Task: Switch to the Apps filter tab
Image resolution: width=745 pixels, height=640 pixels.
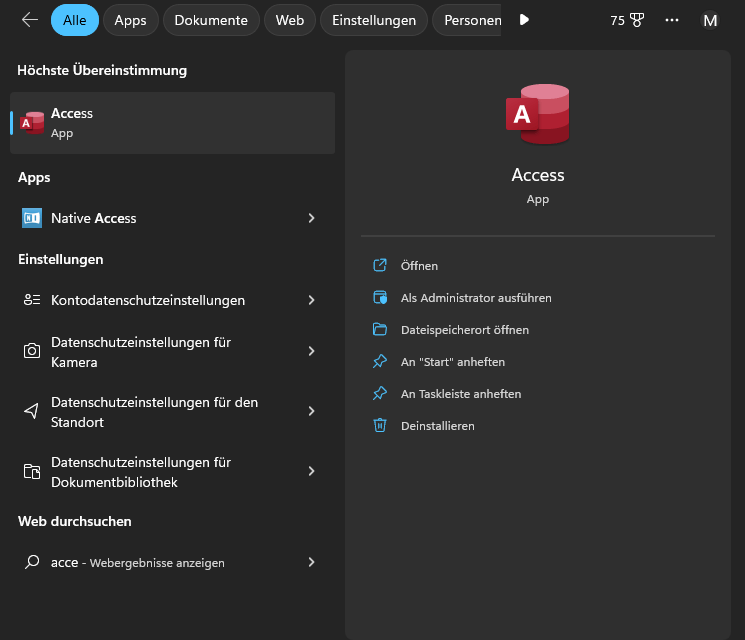Action: click(x=130, y=20)
